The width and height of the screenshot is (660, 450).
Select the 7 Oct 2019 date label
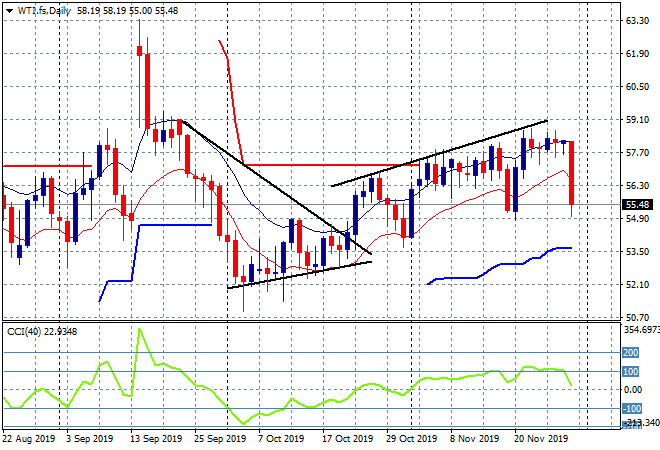pyautogui.click(x=280, y=438)
